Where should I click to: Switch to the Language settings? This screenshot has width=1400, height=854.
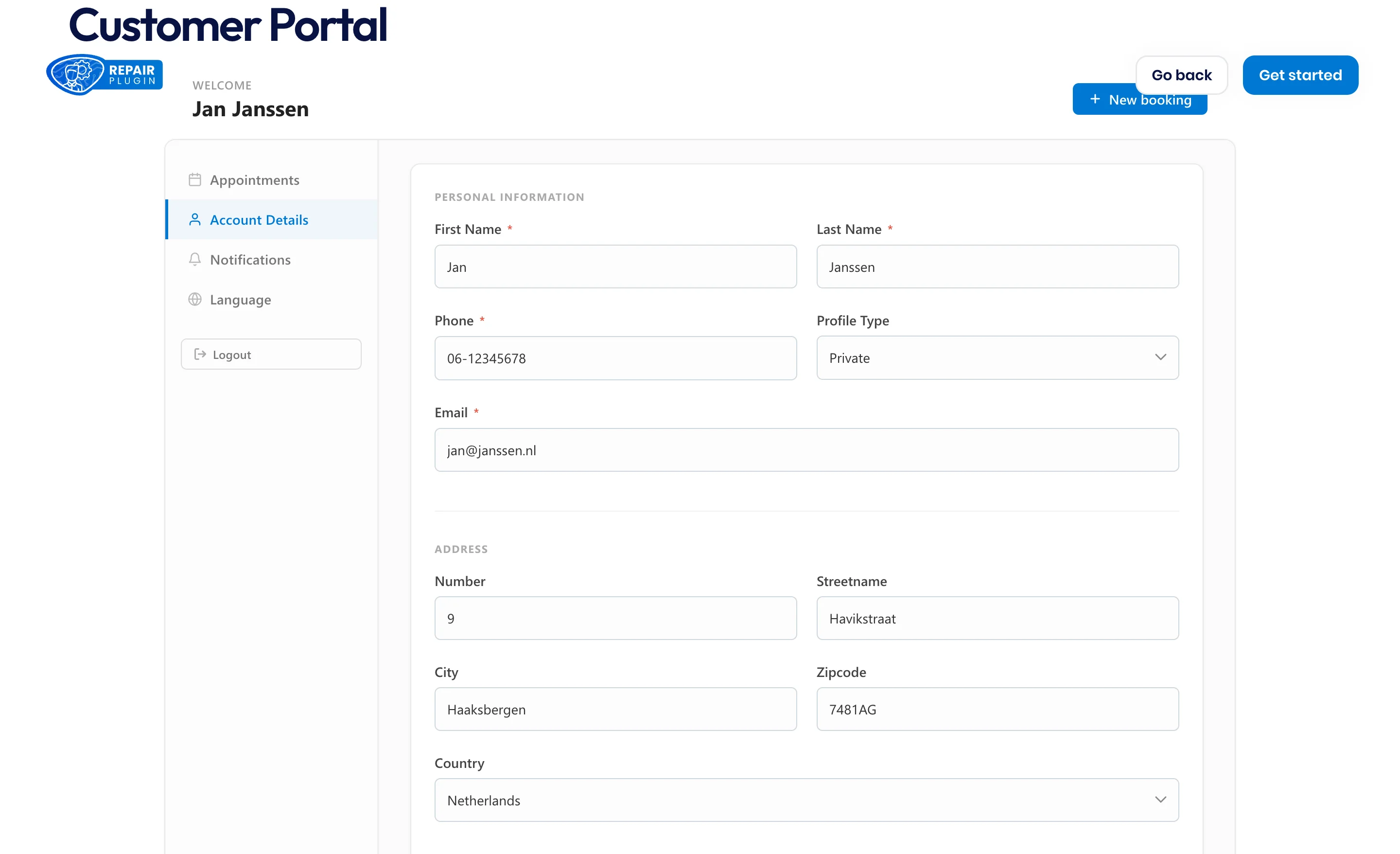click(x=272, y=299)
